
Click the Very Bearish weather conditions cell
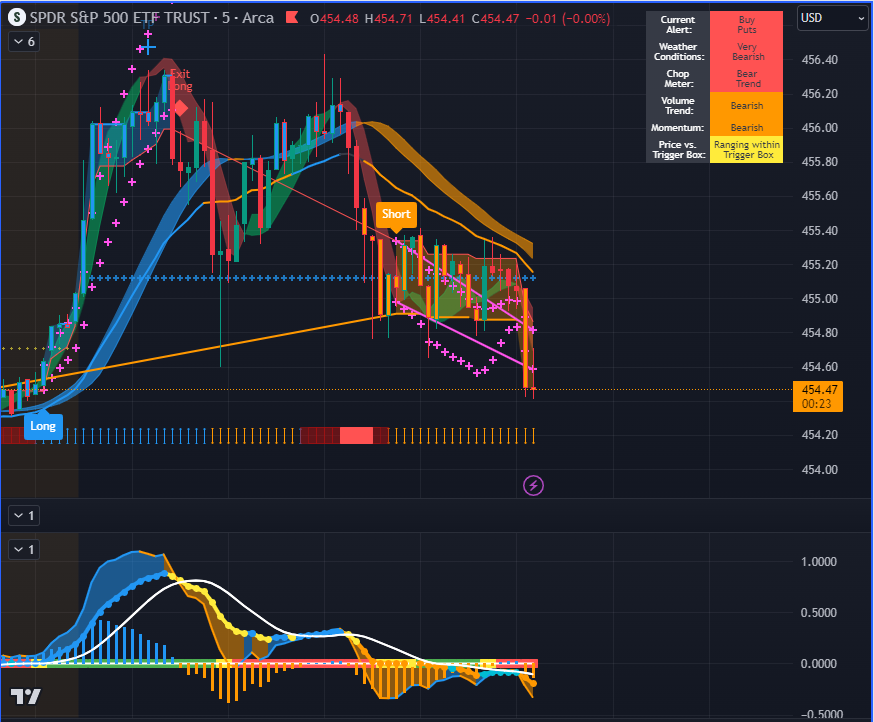(746, 52)
